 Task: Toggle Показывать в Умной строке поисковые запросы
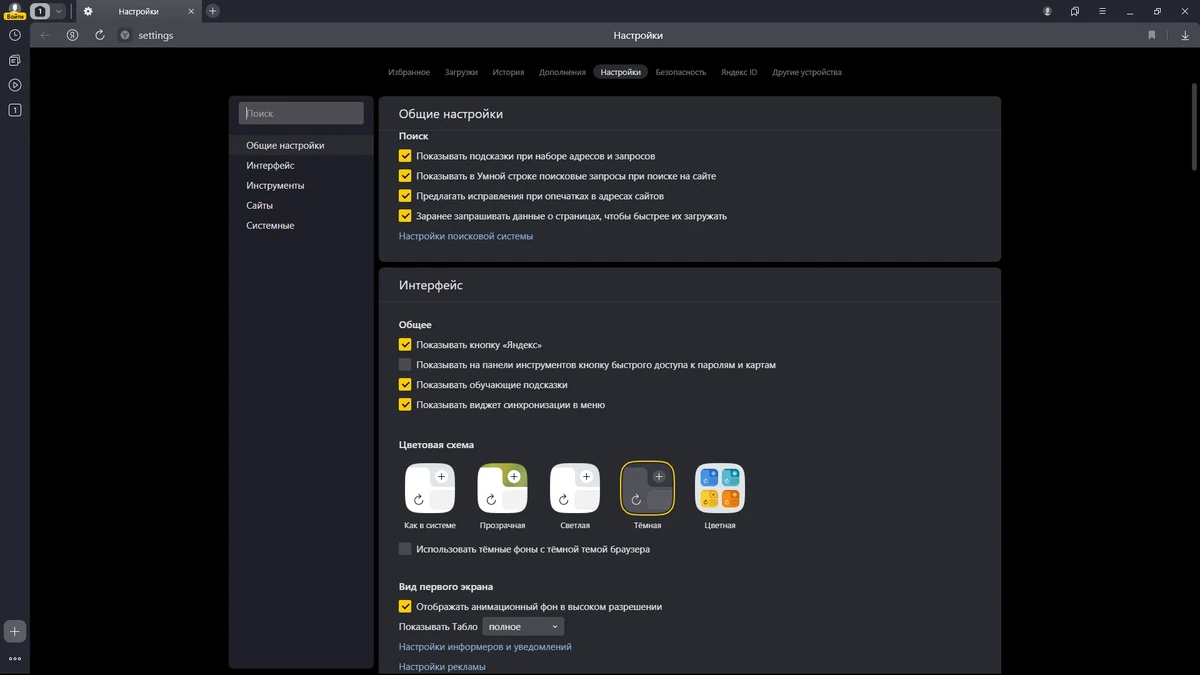click(x=405, y=176)
